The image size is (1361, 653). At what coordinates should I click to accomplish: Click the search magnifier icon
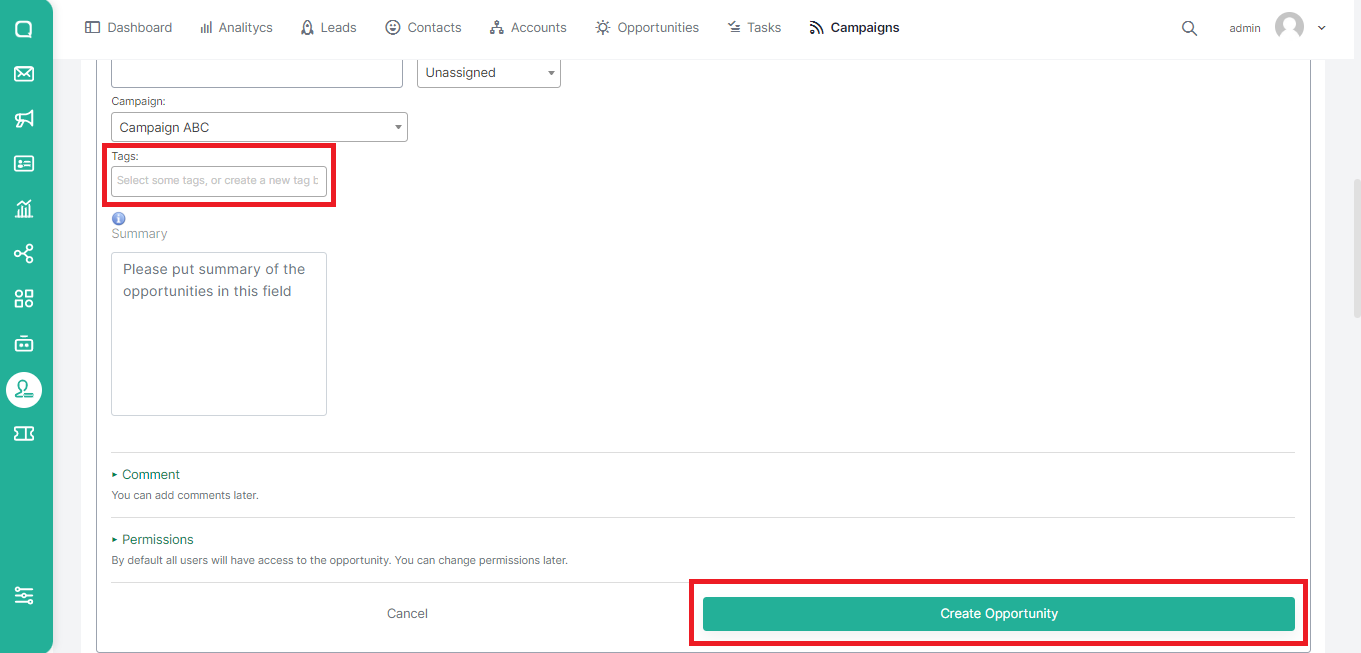[1189, 28]
